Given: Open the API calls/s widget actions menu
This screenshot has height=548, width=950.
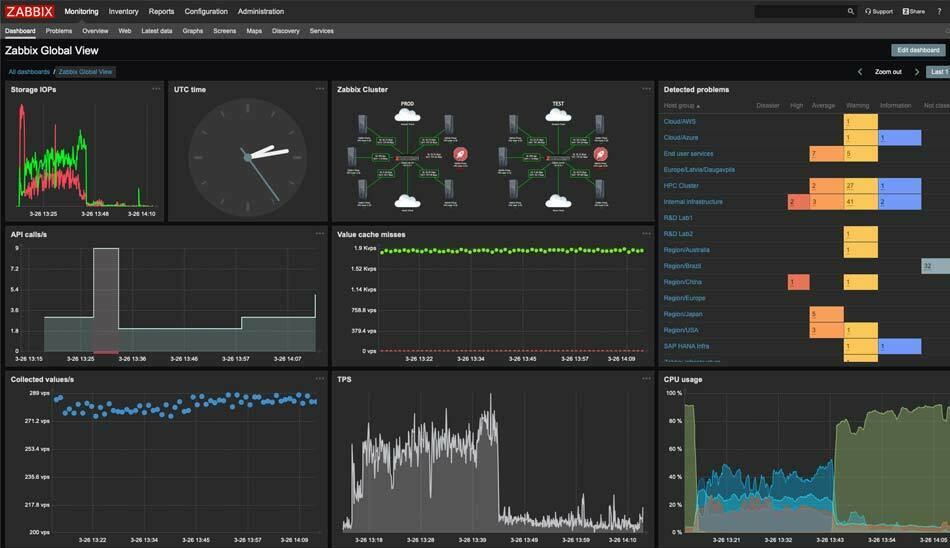Looking at the screenshot, I should [x=319, y=233].
